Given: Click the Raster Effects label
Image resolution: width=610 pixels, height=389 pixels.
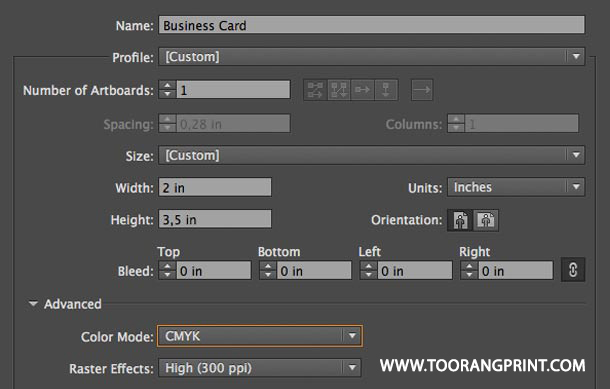Looking at the screenshot, I should [111, 369].
